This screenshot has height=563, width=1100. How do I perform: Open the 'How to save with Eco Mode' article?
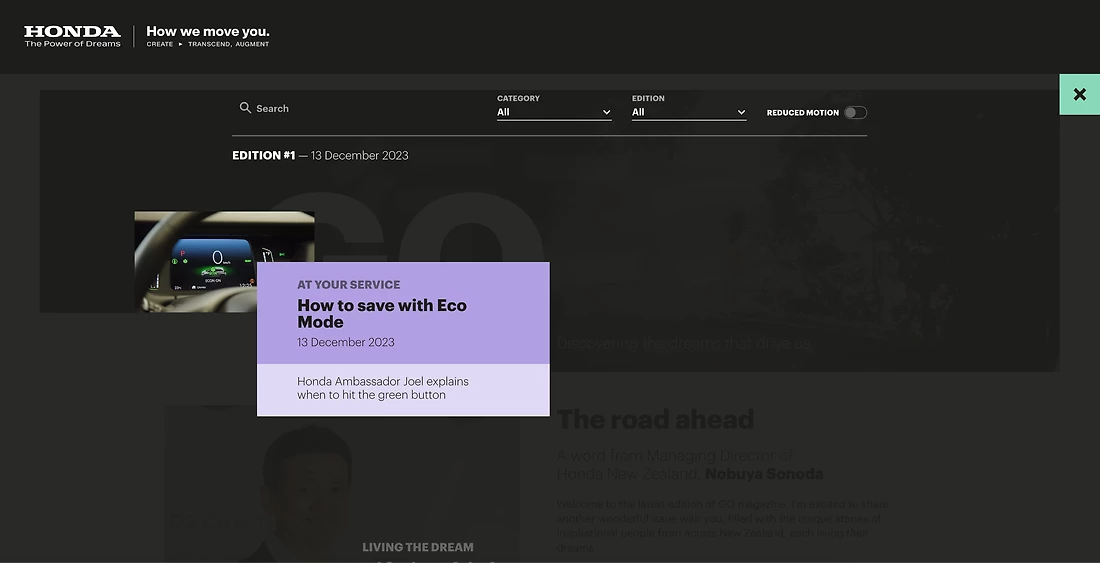coord(382,313)
